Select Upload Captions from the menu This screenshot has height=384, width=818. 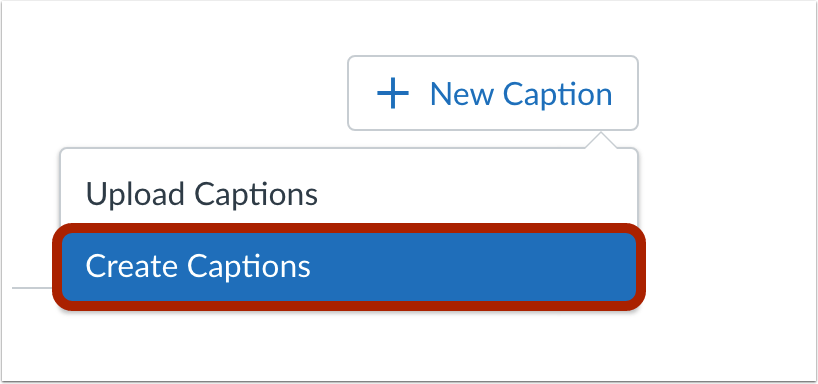(348, 194)
